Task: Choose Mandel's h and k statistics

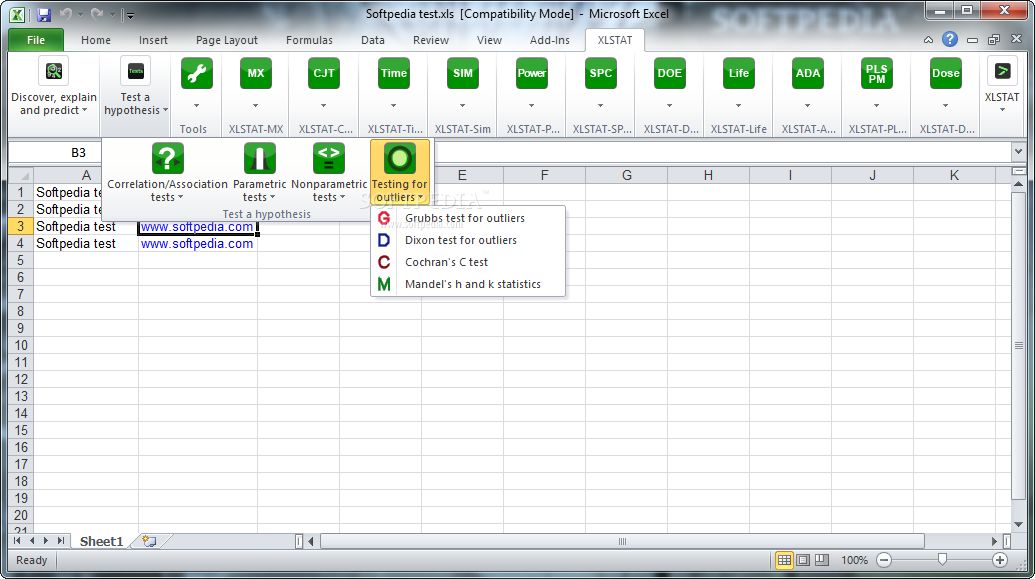Action: tap(468, 284)
